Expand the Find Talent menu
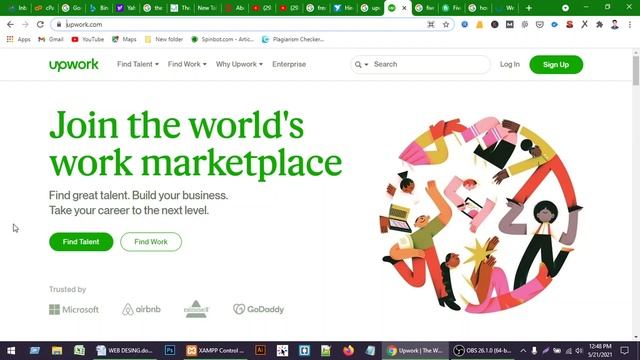The image size is (640, 360). tap(138, 64)
